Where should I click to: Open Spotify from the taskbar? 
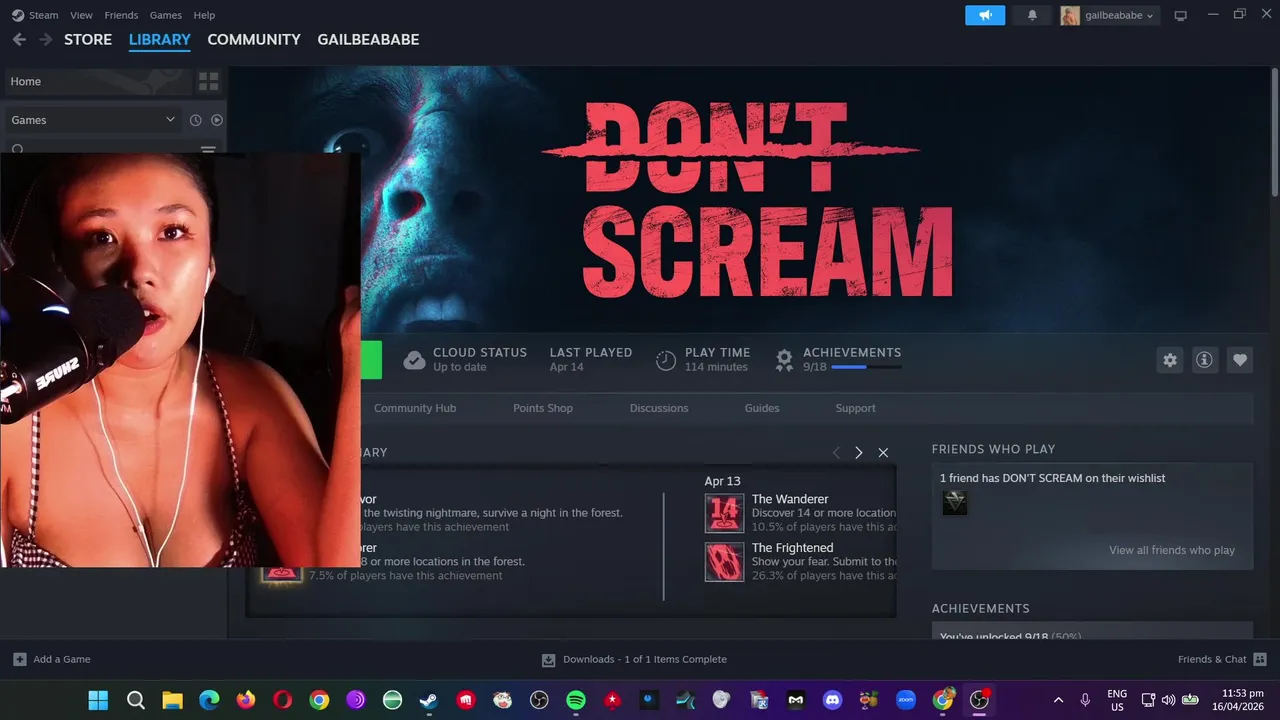tap(576, 700)
